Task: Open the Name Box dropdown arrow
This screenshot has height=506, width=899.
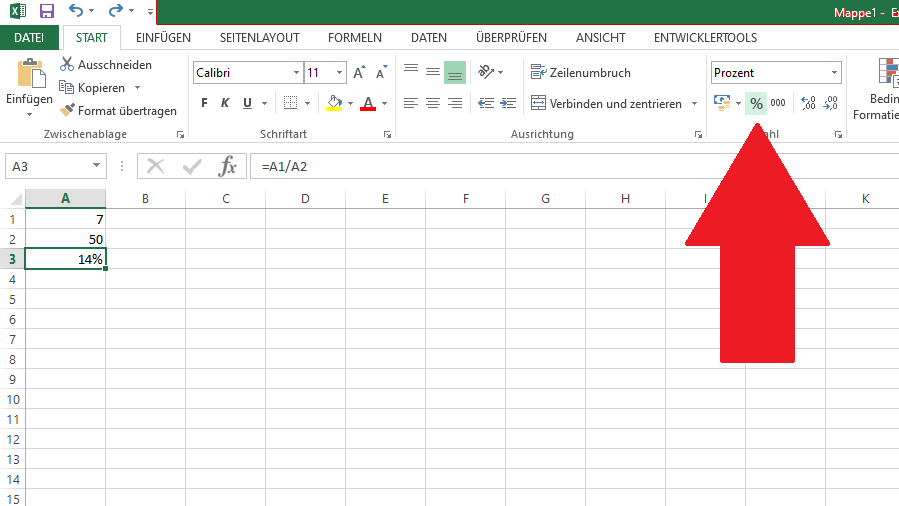Action: (97, 166)
